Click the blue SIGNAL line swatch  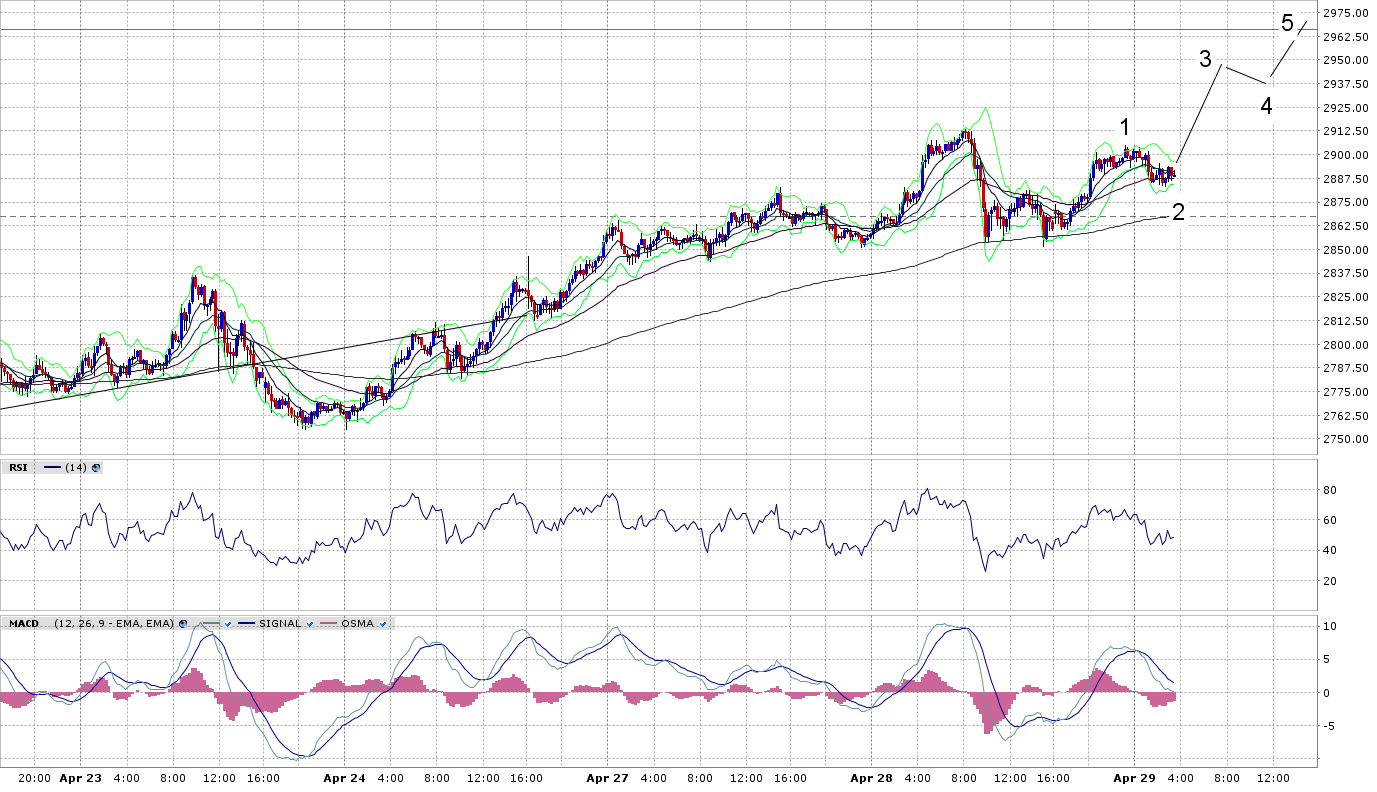point(247,624)
